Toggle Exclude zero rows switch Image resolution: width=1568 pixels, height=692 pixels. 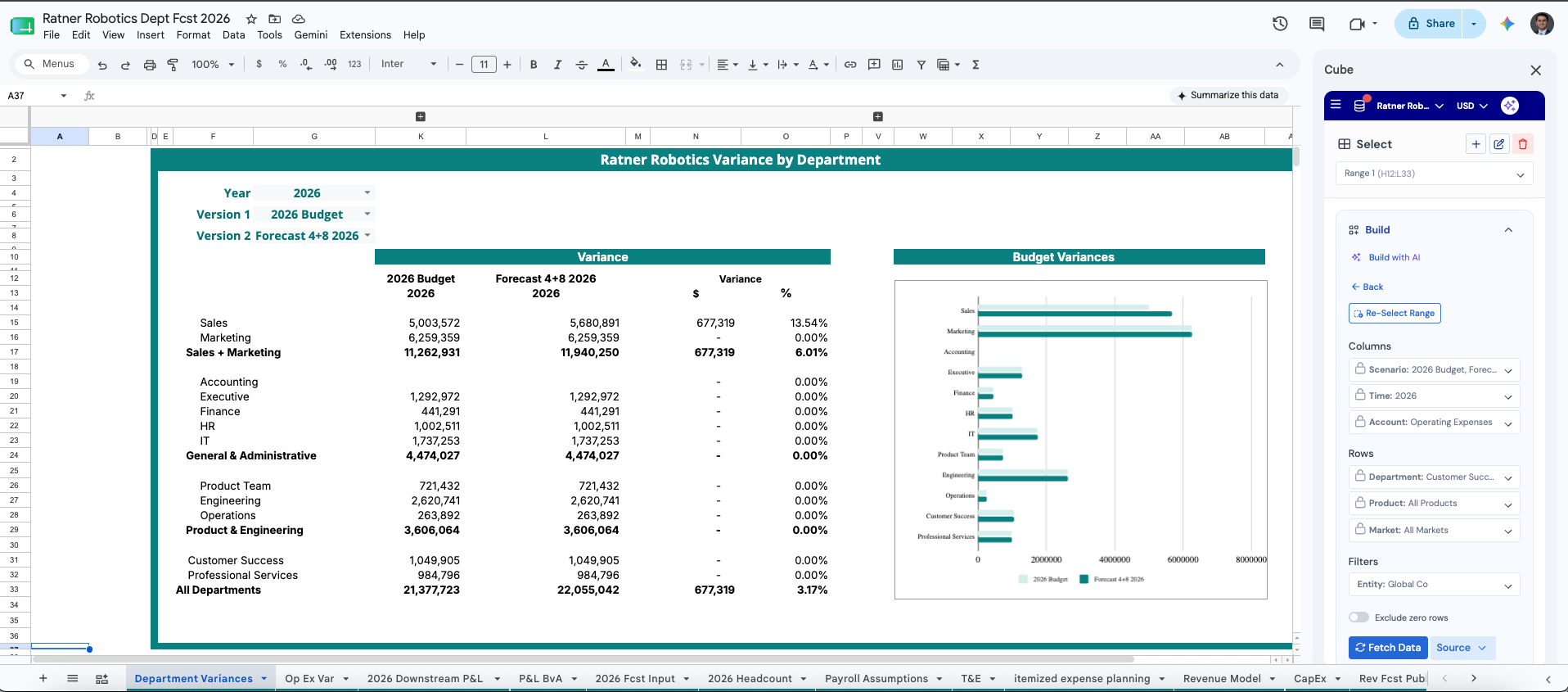point(1358,617)
